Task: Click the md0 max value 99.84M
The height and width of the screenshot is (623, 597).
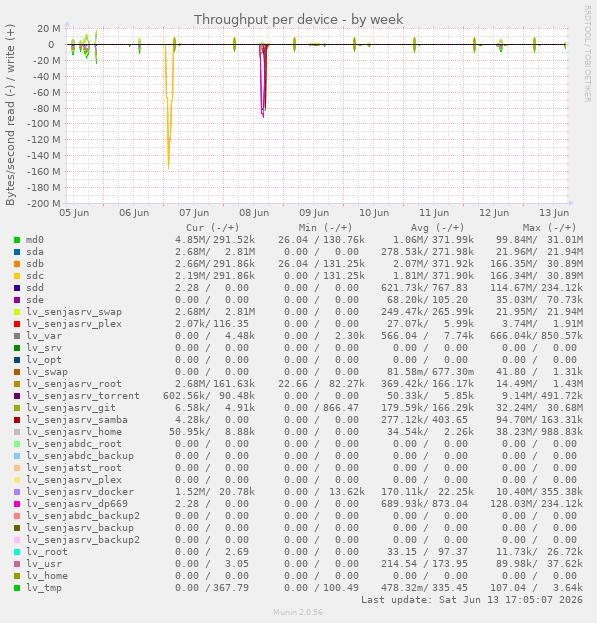Action: [x=516, y=240]
